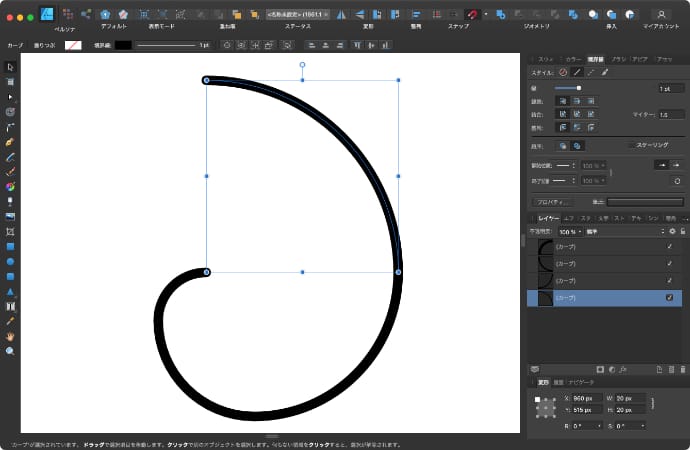The image size is (690, 450).
Task: Open the layer opacity 100% dropdown
Action: [569, 231]
